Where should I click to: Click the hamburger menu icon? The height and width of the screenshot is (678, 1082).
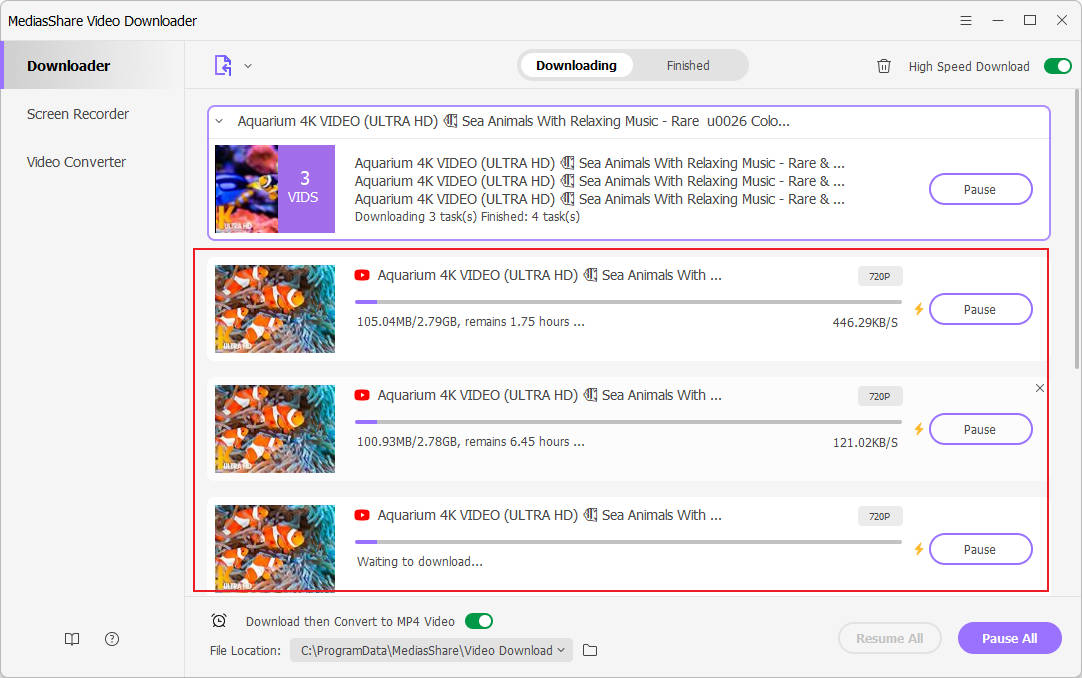[x=965, y=20]
